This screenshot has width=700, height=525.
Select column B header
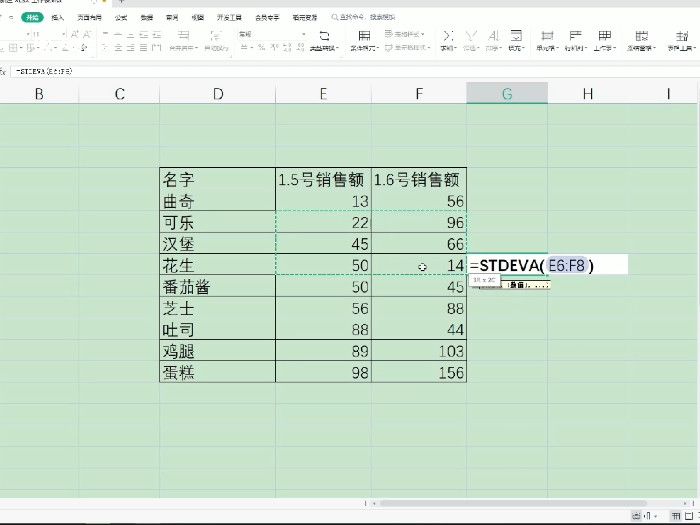pyautogui.click(x=39, y=94)
